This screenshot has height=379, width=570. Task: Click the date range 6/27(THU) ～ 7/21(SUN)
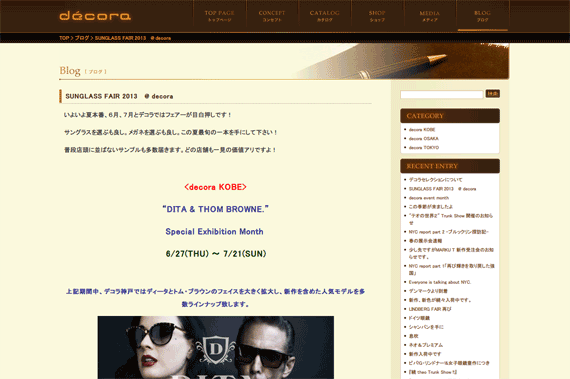(216, 254)
